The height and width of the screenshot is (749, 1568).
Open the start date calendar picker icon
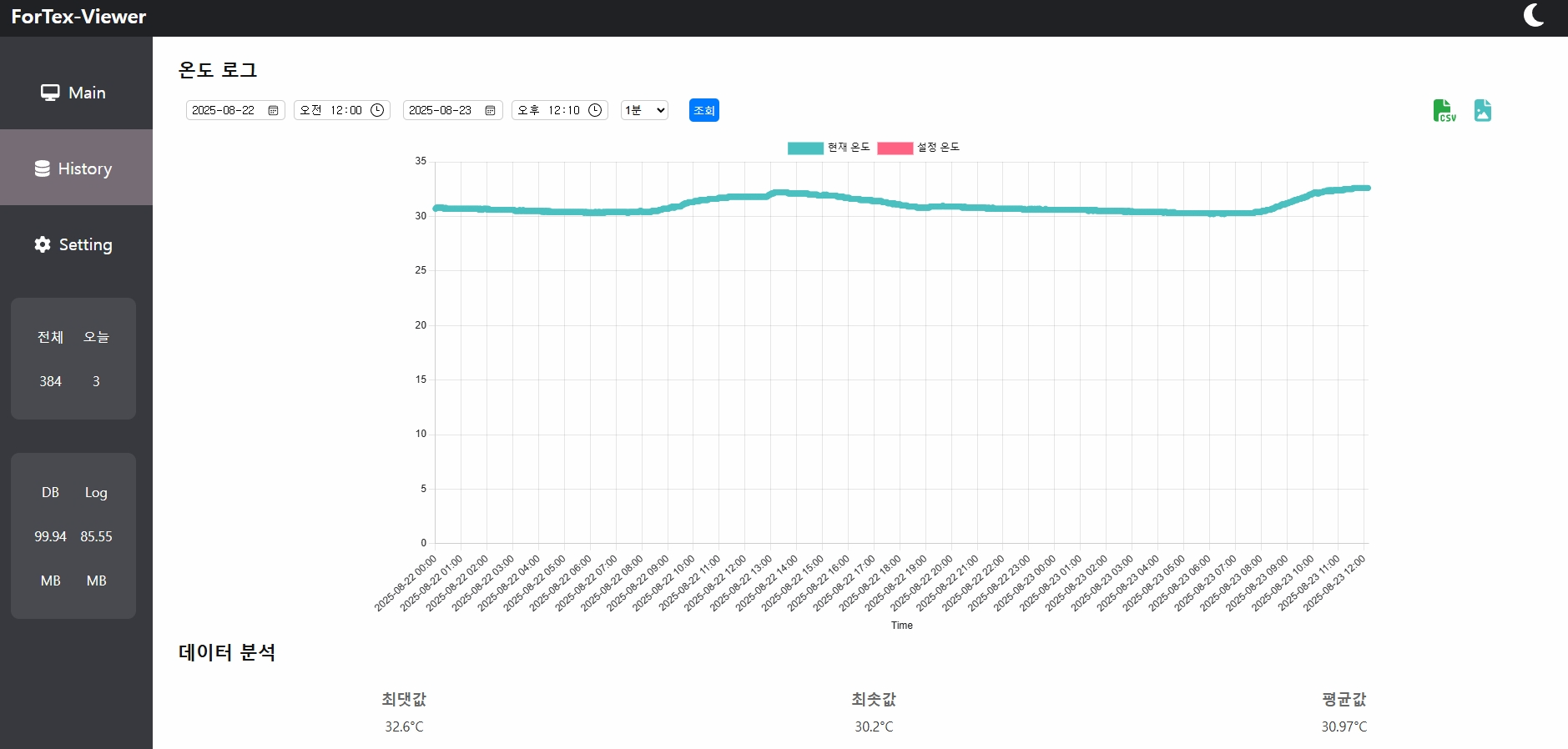[273, 111]
